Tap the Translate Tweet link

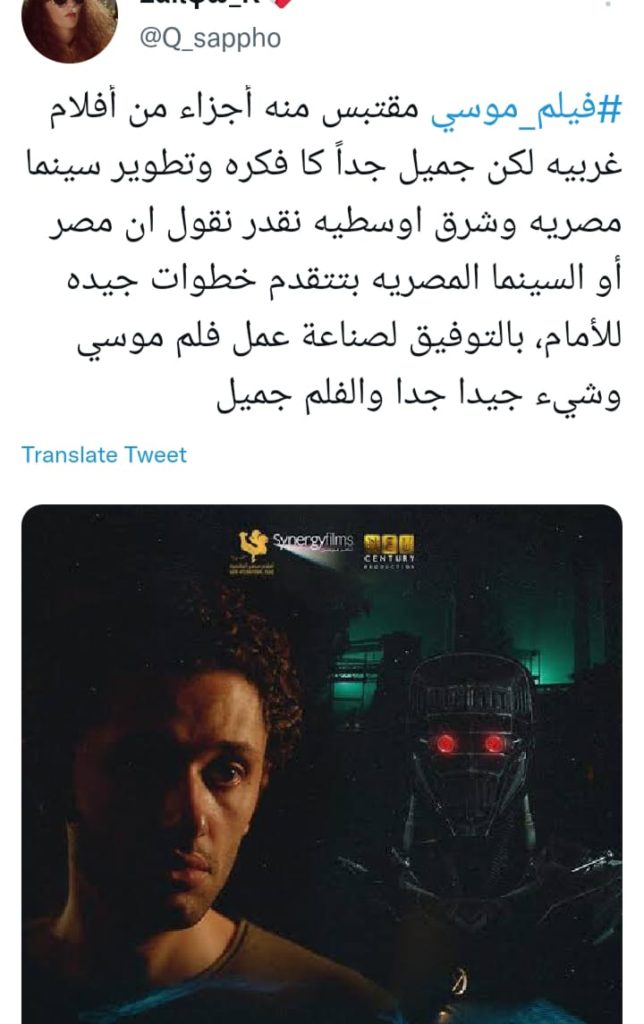click(104, 455)
